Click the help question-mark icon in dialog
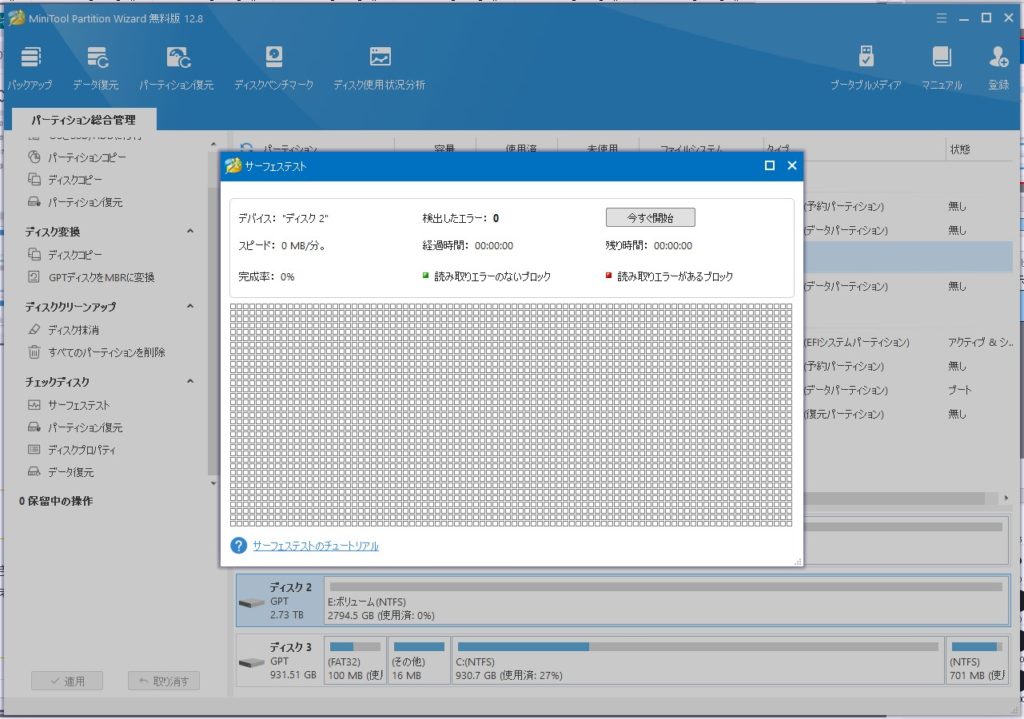 238,545
